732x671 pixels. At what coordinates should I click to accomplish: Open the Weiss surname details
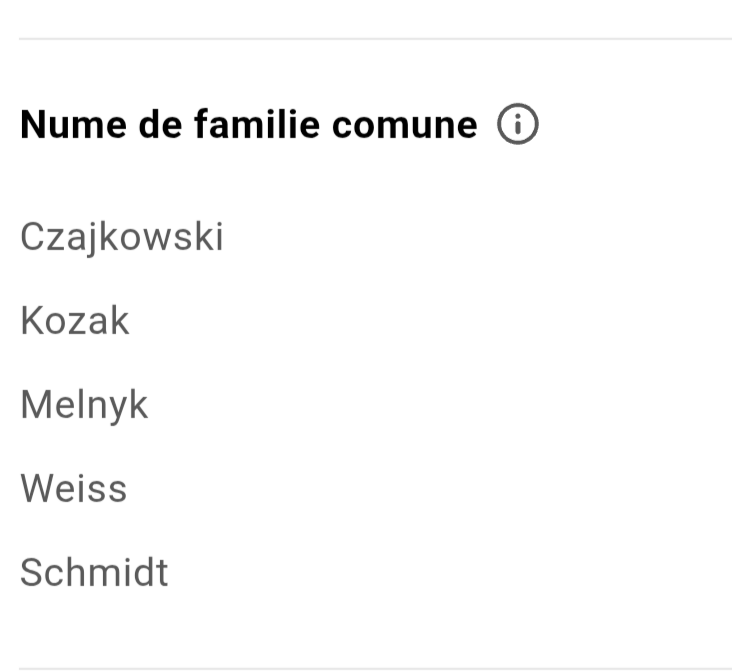coord(74,490)
